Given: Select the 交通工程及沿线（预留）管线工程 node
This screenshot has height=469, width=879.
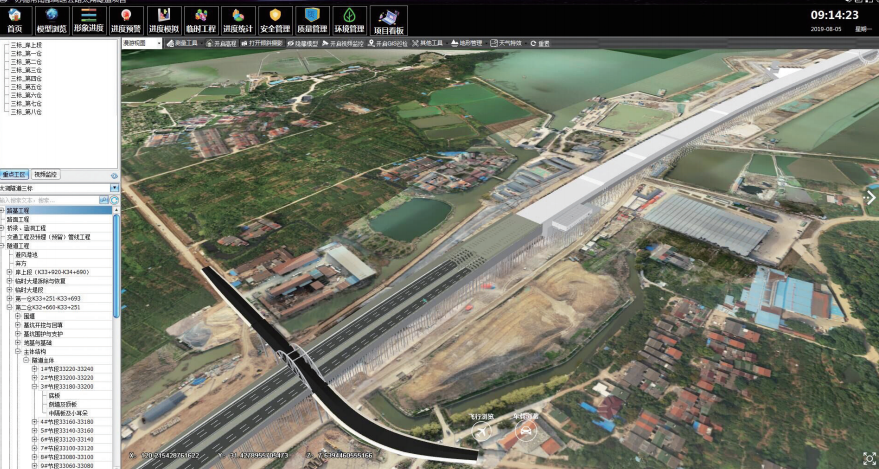Looking at the screenshot, I should pos(49,237).
